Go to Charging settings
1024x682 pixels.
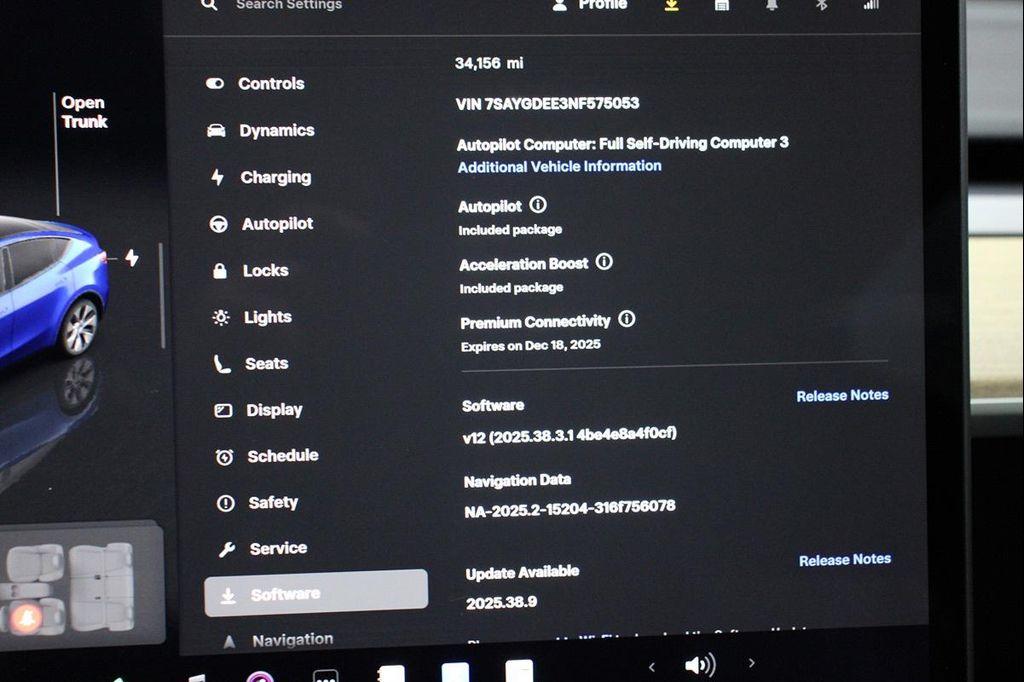[275, 177]
